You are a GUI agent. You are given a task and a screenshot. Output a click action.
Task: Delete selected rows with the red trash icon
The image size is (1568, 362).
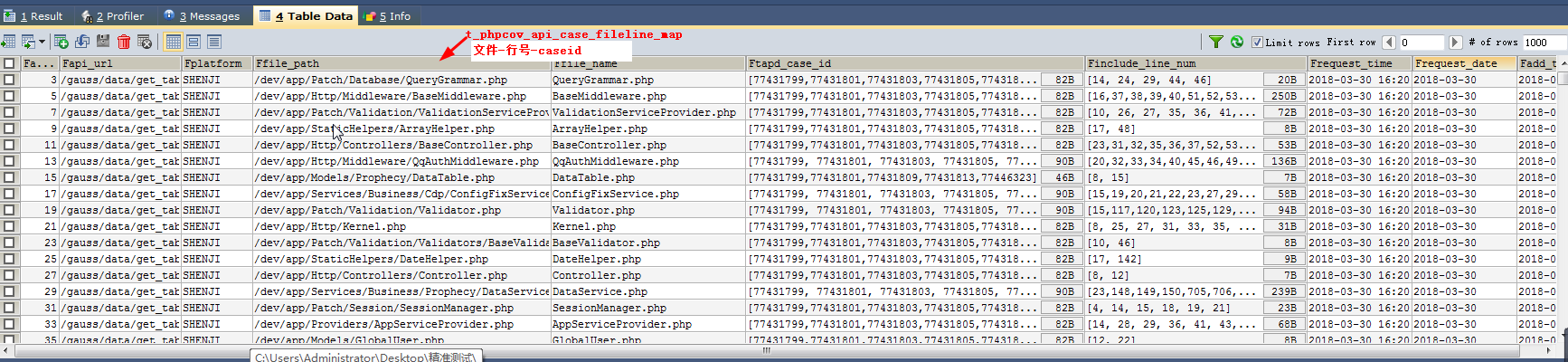[x=124, y=42]
